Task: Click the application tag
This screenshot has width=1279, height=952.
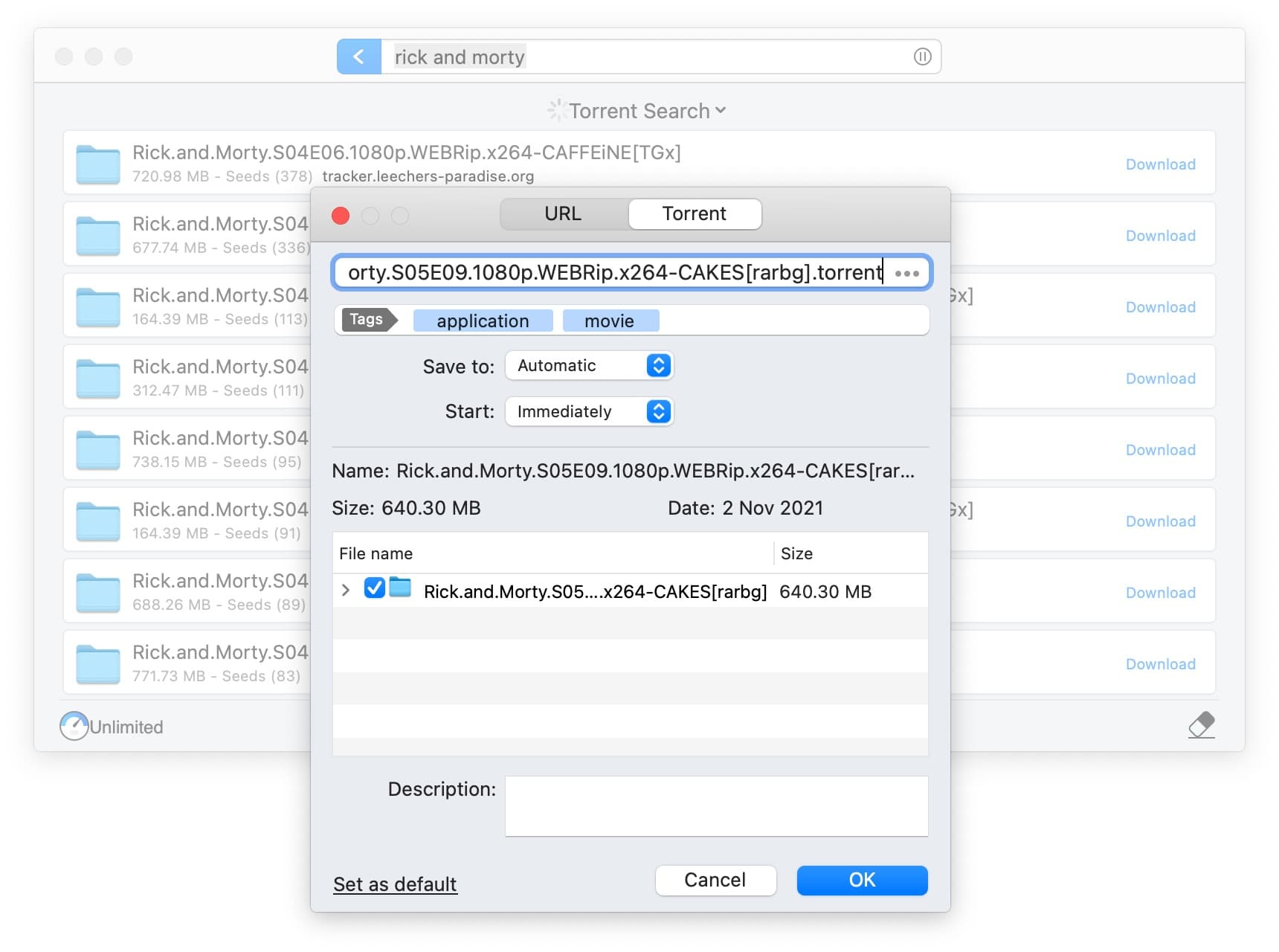Action: pos(483,321)
